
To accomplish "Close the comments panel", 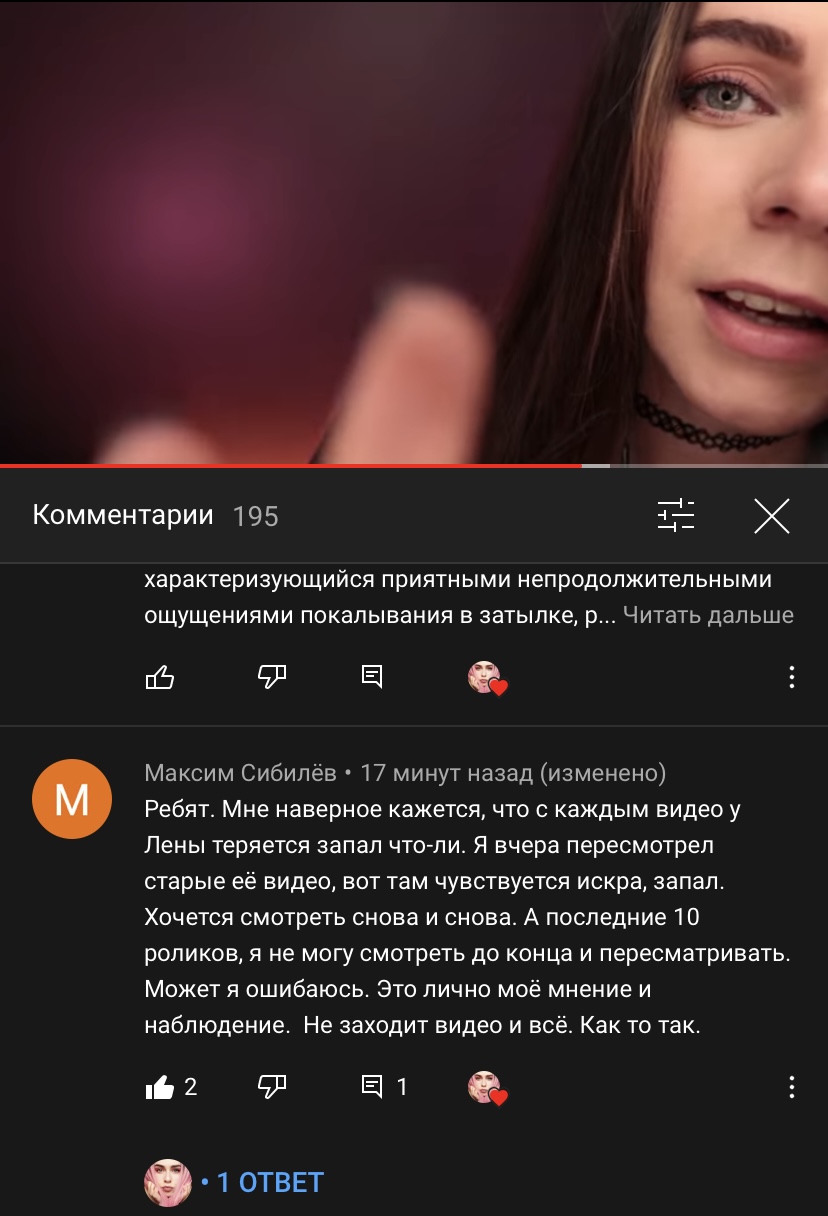I will coord(771,515).
